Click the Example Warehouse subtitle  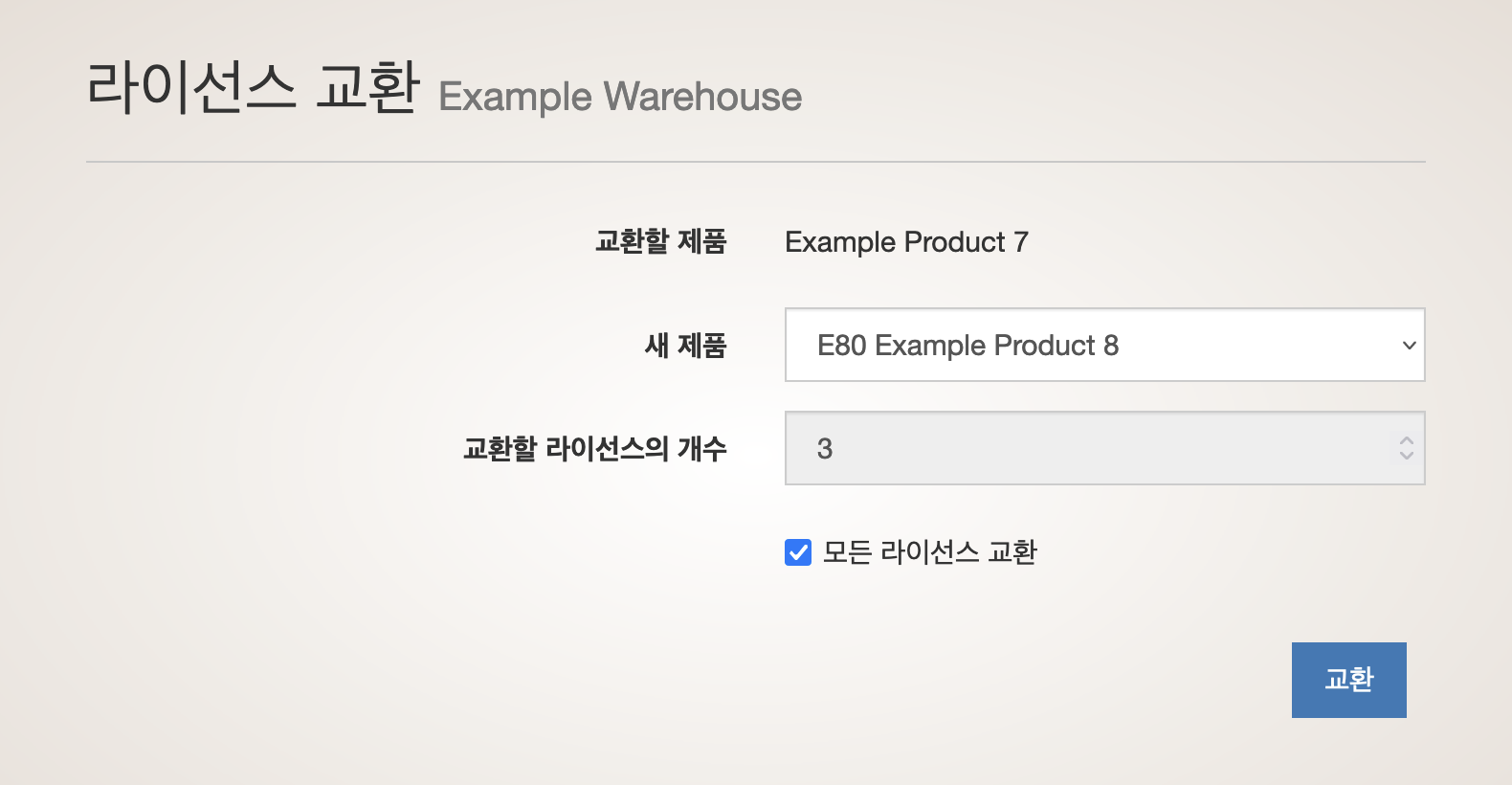619,97
